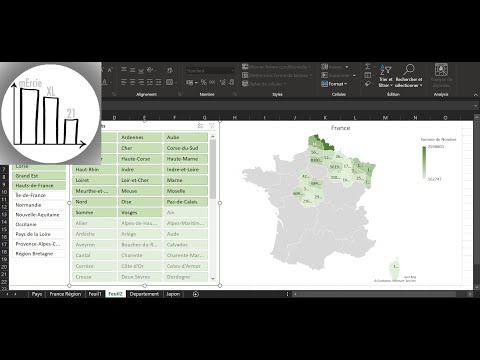Screen dimensions: 480x360
Task: Select the Corse-du-Sud slicer button
Action: (x=186, y=148)
